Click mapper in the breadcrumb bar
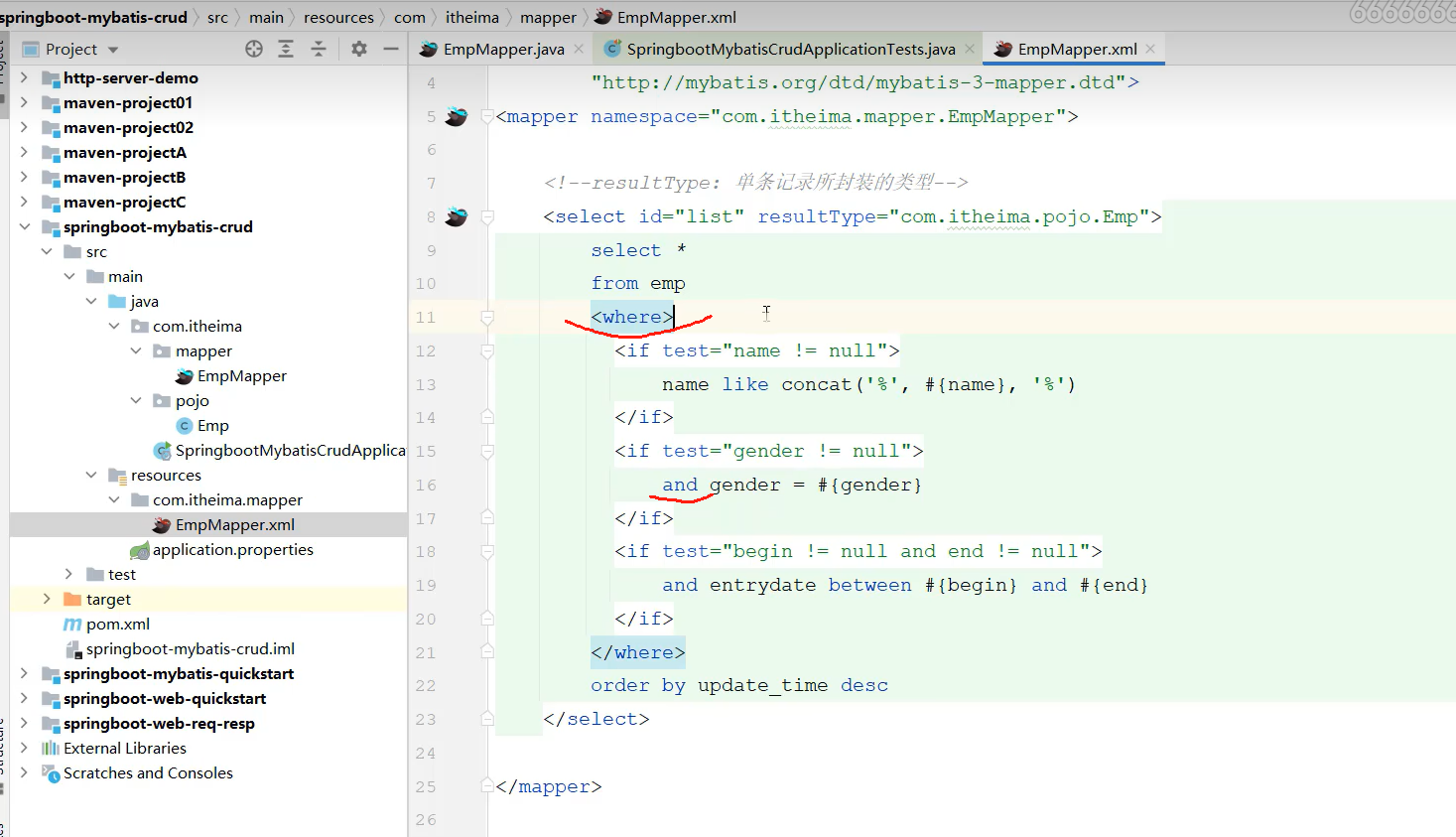The image size is (1456, 837). click(548, 17)
